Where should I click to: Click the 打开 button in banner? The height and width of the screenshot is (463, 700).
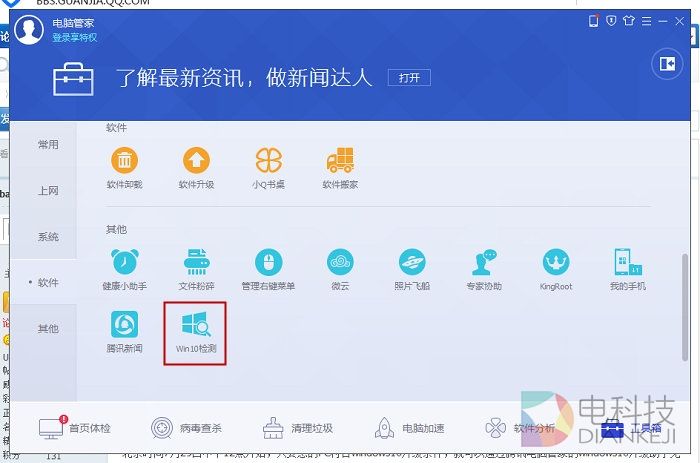409,78
